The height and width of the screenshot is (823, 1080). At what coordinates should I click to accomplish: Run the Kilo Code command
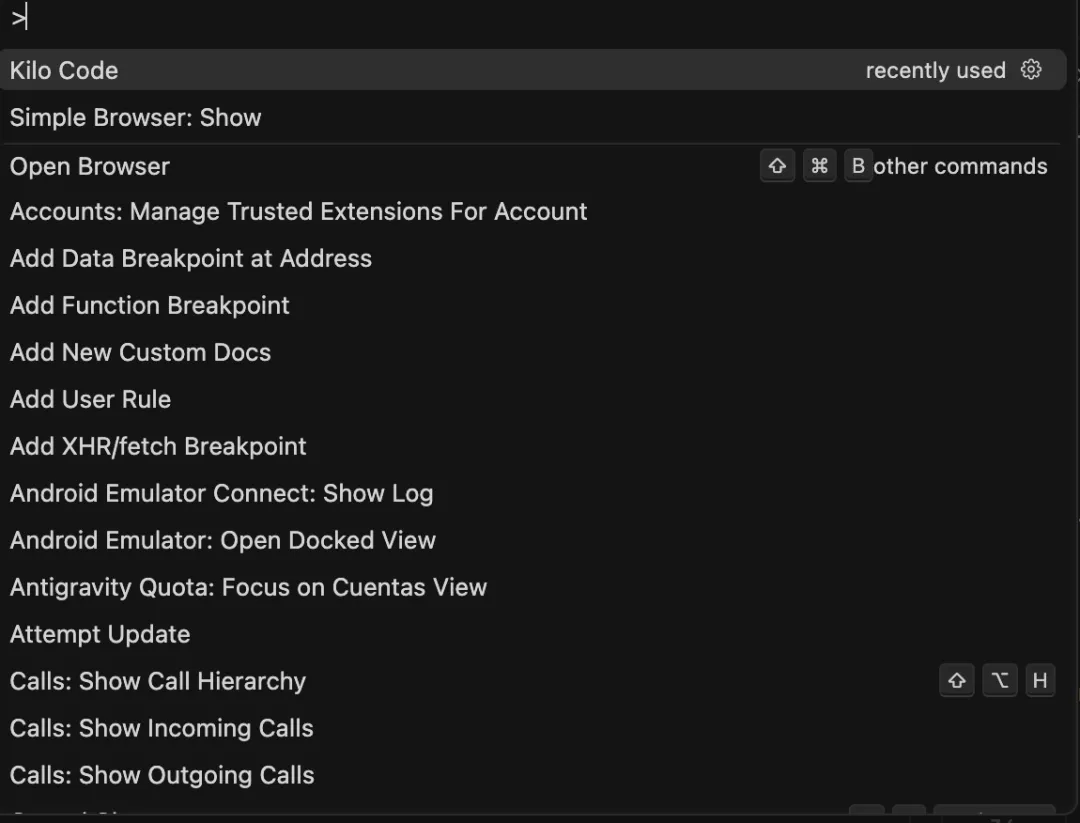[x=64, y=71]
